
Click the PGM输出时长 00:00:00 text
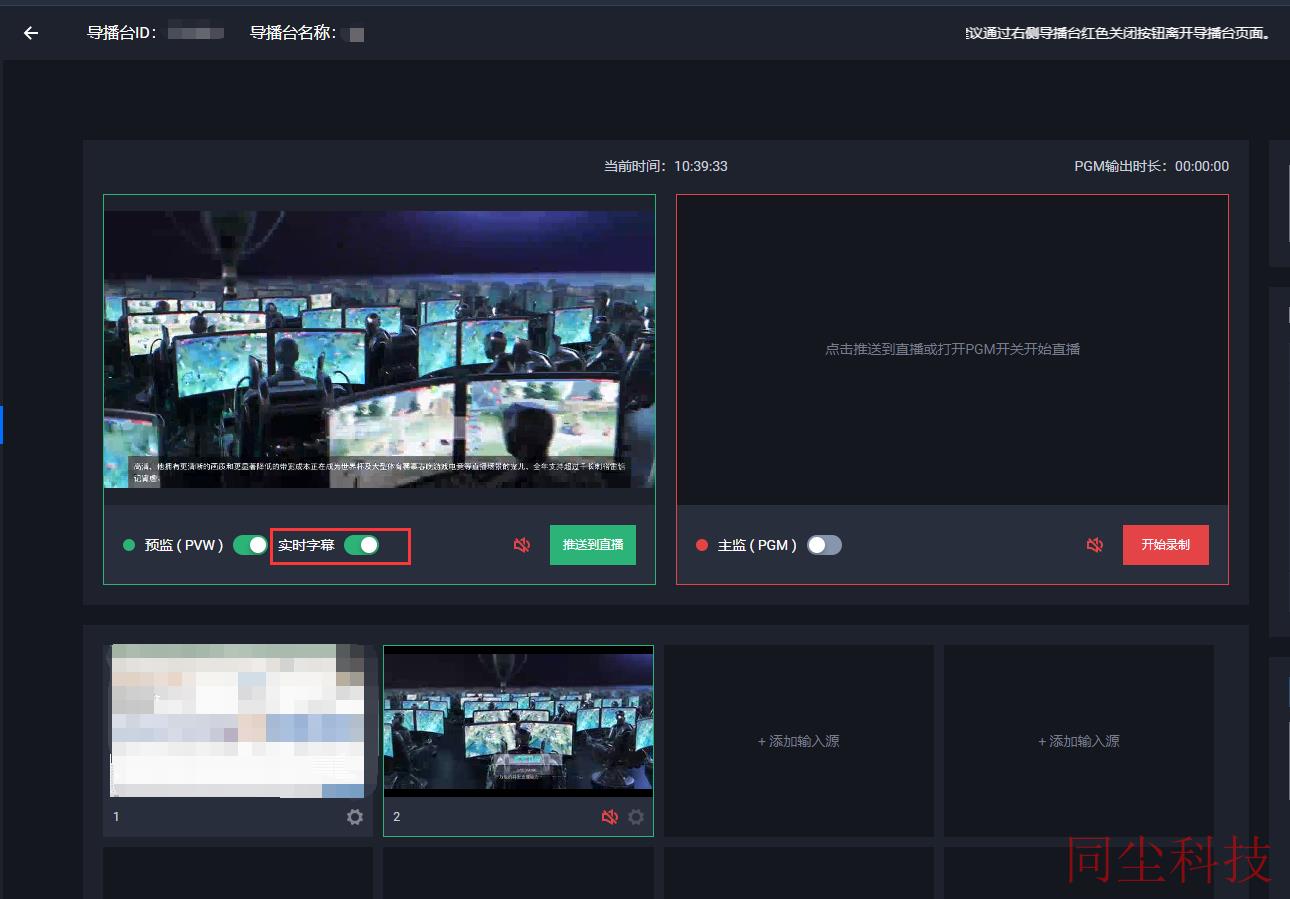click(1152, 166)
